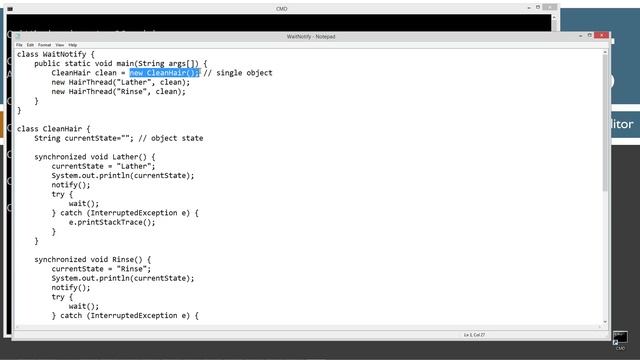Click the 'currentState = "Lather";' line
Image resolution: width=640 pixels, height=360 pixels.
[x=103, y=166]
